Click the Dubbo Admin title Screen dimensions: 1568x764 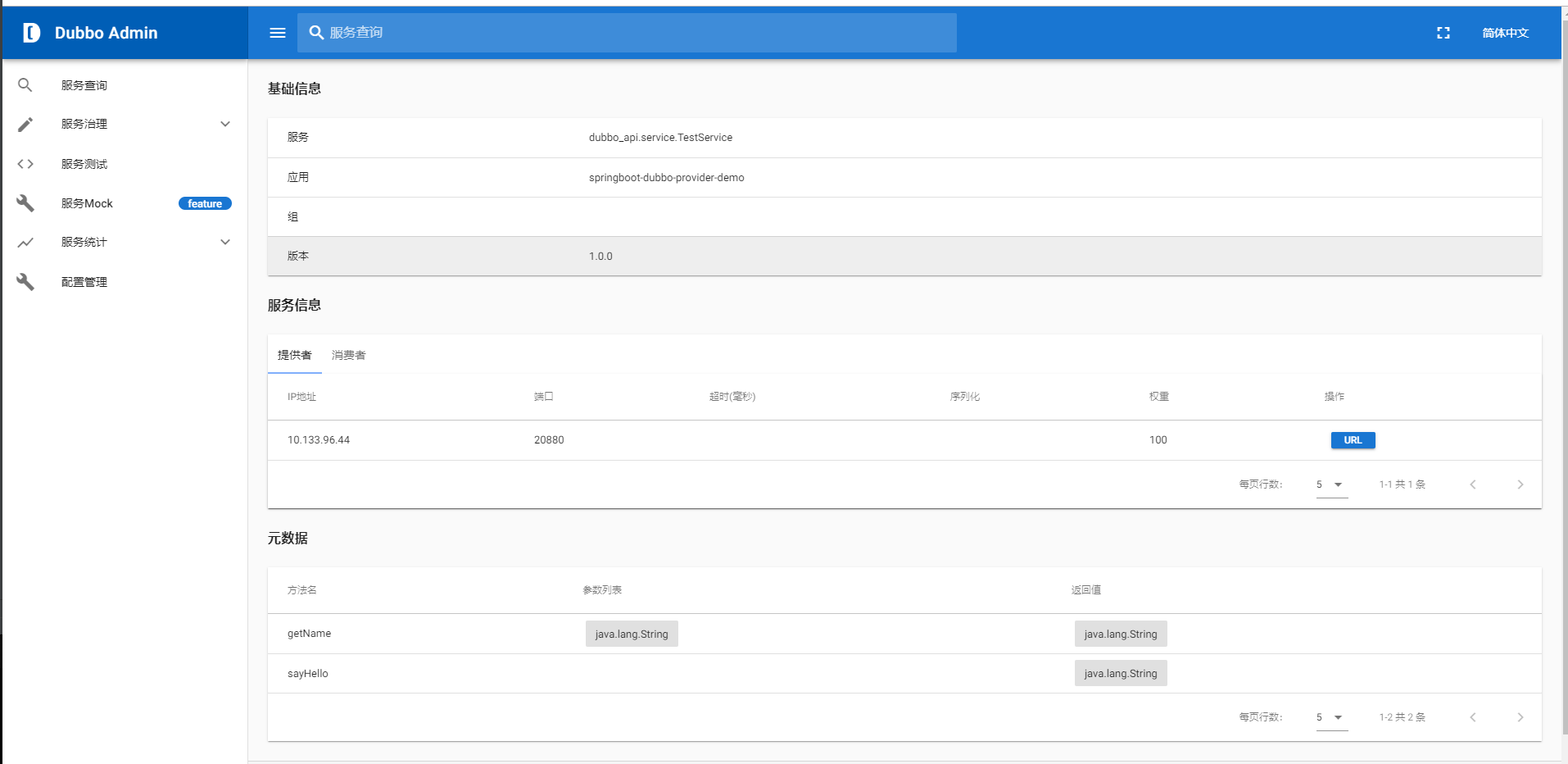click(106, 33)
